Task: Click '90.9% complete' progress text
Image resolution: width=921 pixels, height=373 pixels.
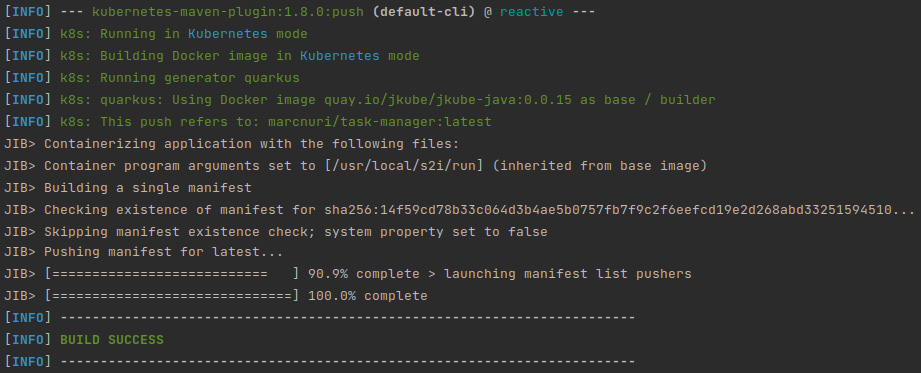Action: [364, 274]
